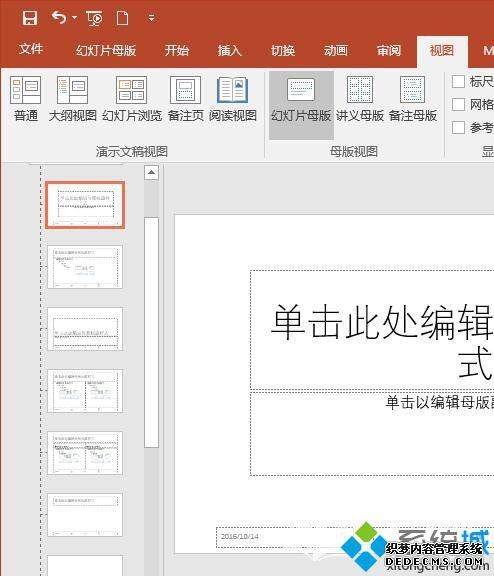Open Customize Quick Access Toolbar dropdown
The width and height of the screenshot is (494, 576).
click(151, 17)
